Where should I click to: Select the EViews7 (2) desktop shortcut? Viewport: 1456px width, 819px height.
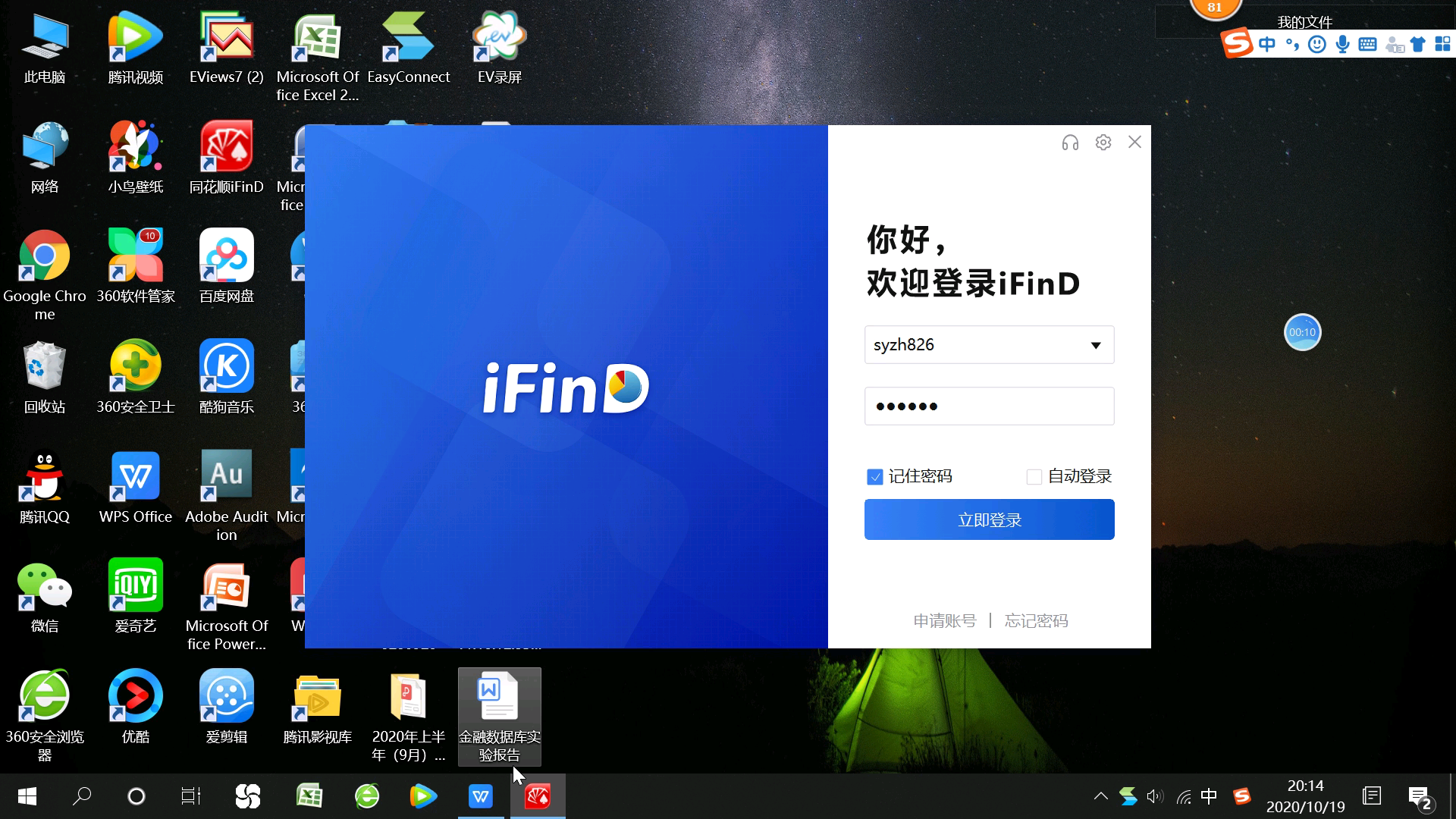tap(227, 47)
